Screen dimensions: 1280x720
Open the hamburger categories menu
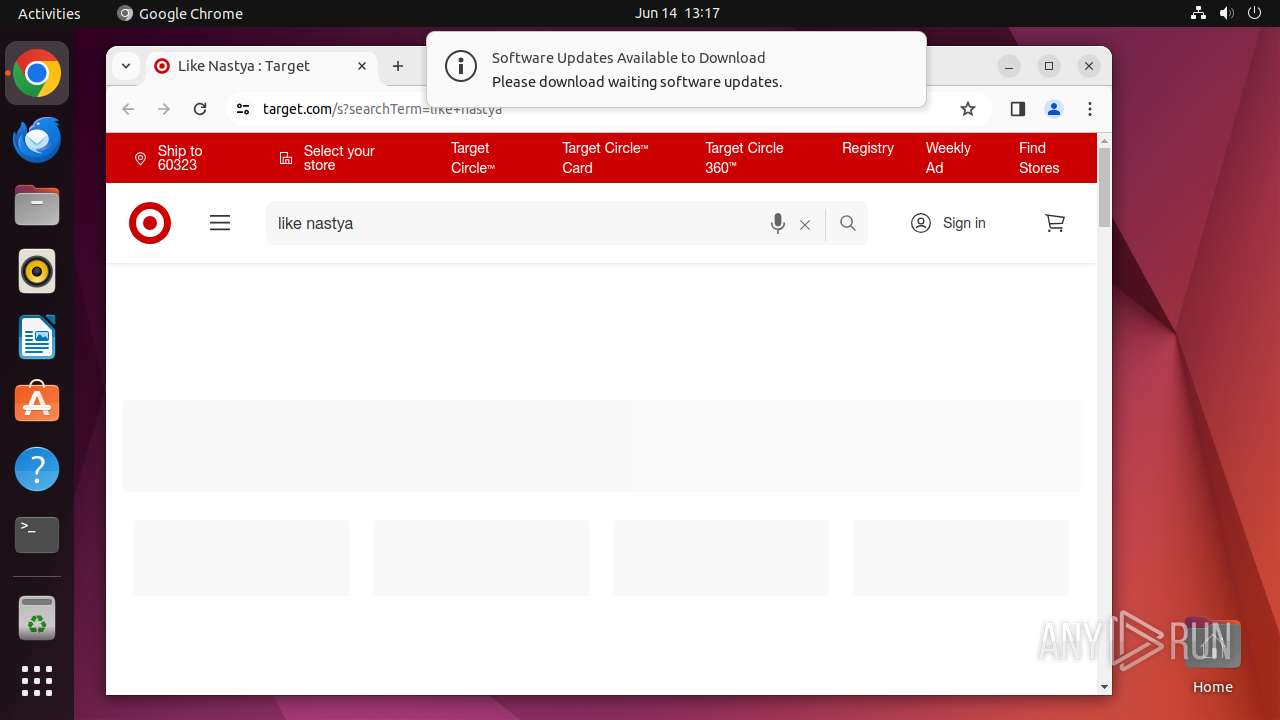tap(220, 223)
